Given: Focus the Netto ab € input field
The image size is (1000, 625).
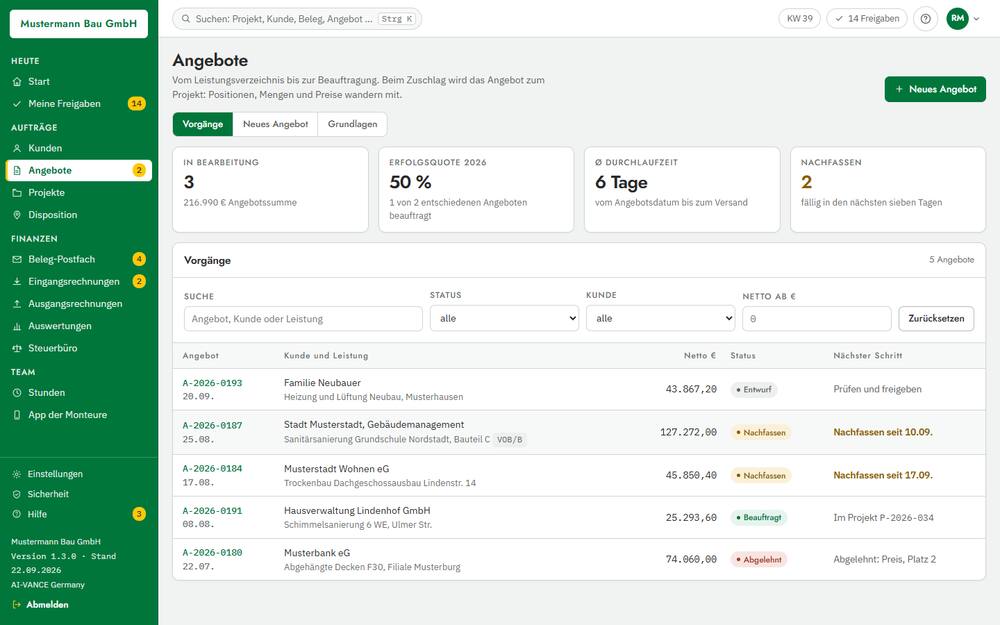Looking at the screenshot, I should [x=816, y=319].
